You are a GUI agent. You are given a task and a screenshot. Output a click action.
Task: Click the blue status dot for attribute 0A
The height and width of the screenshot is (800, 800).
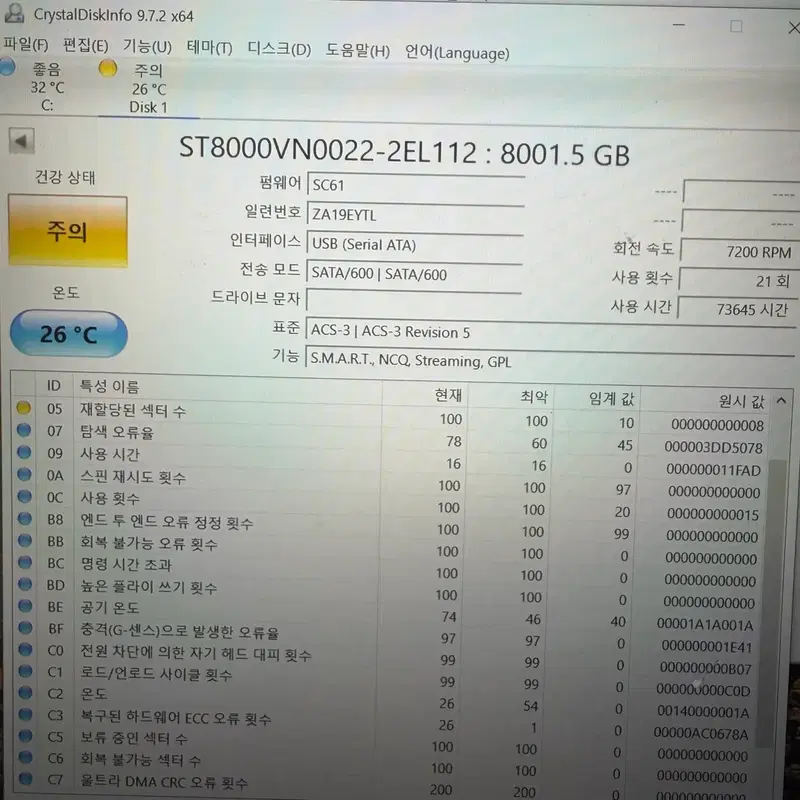click(24, 474)
